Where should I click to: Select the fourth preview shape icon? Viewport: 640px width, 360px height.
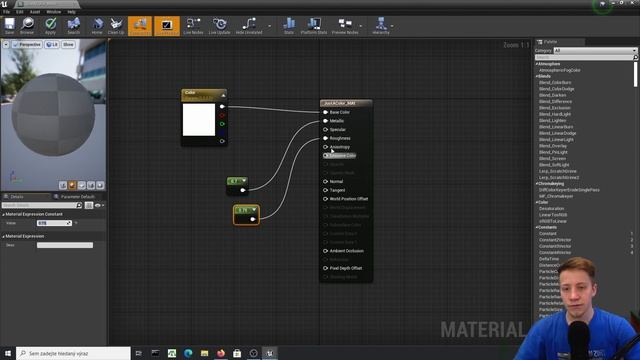(x=91, y=185)
